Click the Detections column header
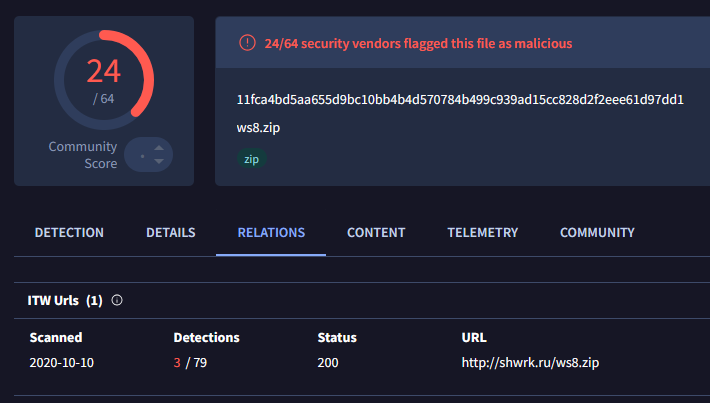710x403 pixels. coord(206,337)
